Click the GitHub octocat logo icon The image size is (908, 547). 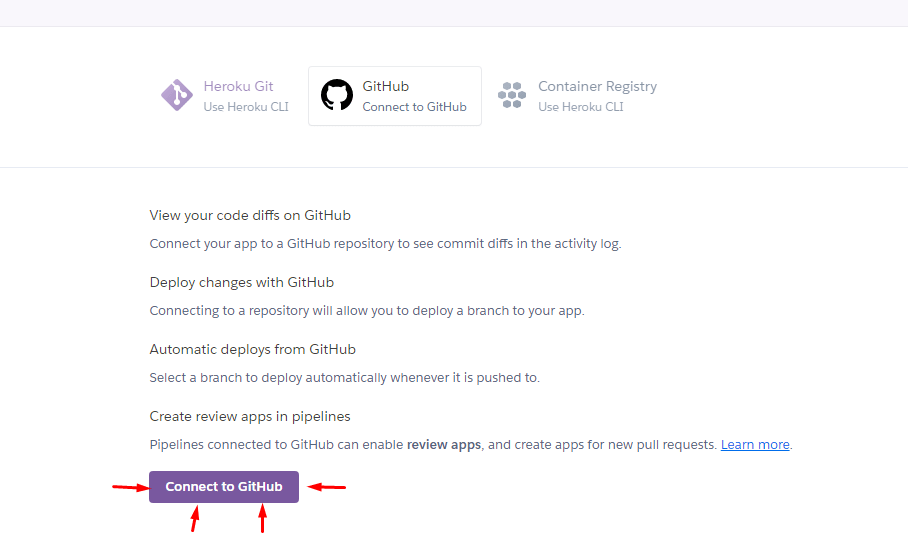[x=337, y=95]
